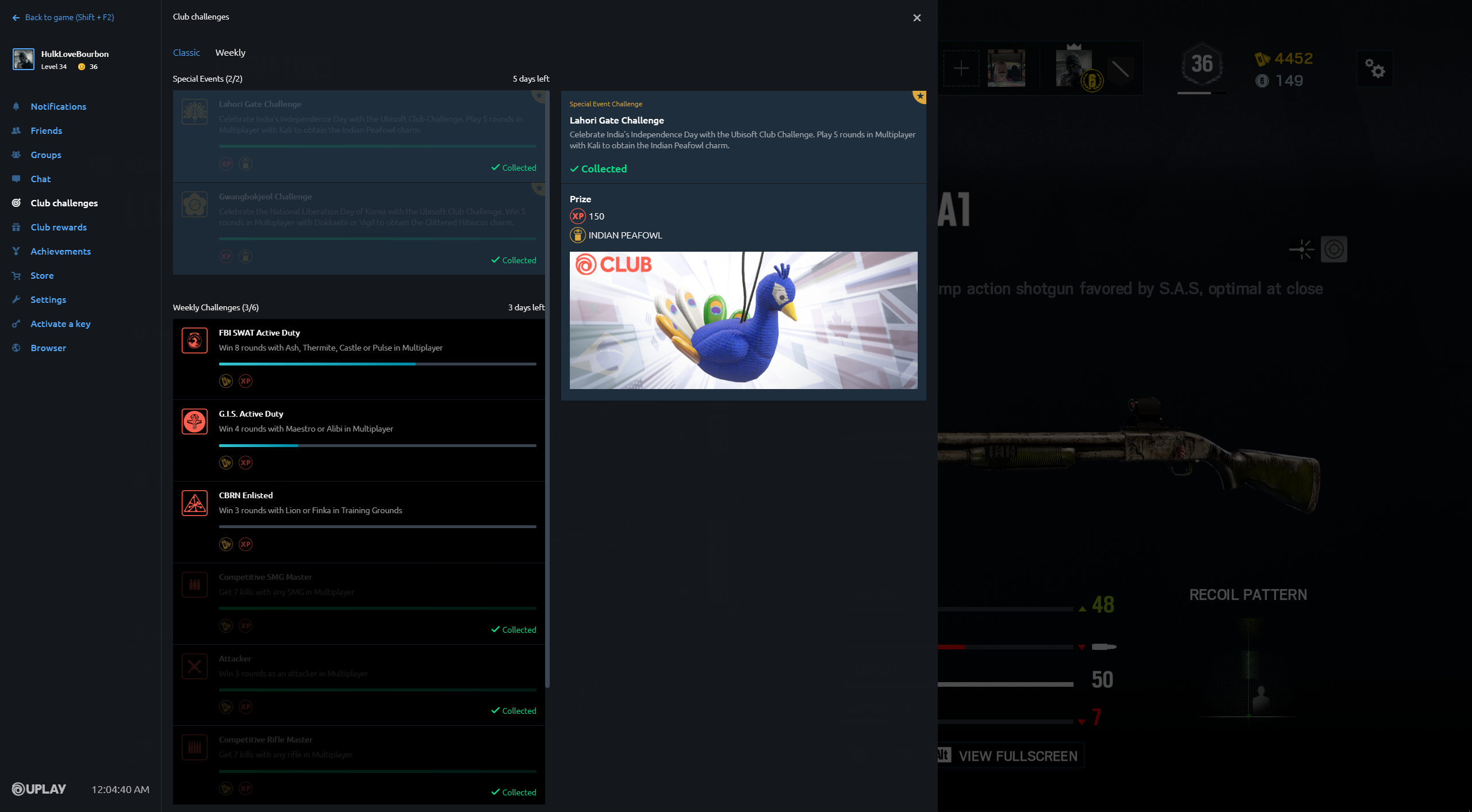Screen dimensions: 1472x812
Task: Select the CBRN Enlisted challenge
Action: pyautogui.click(x=359, y=522)
